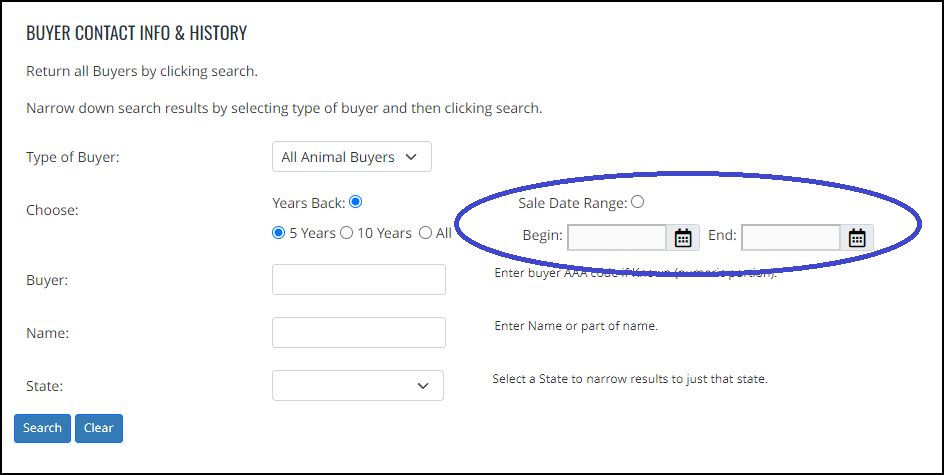
Task: Click into the Begin date field
Action: [617, 237]
